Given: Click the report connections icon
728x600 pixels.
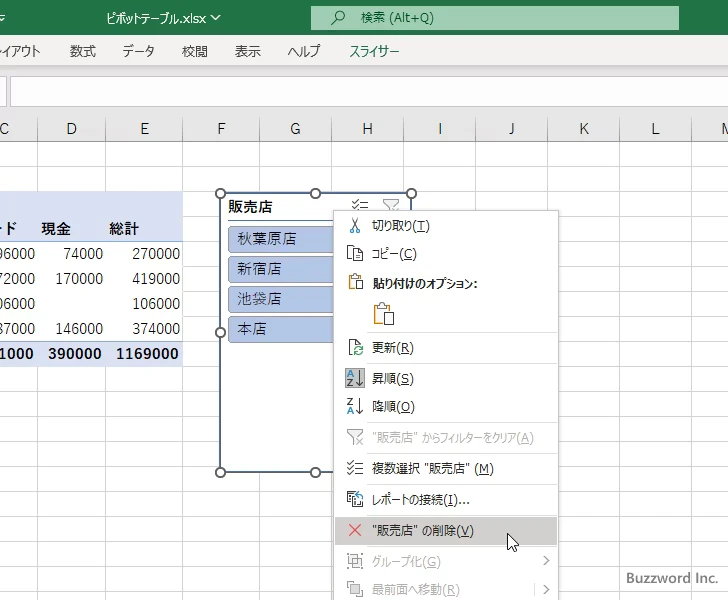Looking at the screenshot, I should click(x=355, y=499).
